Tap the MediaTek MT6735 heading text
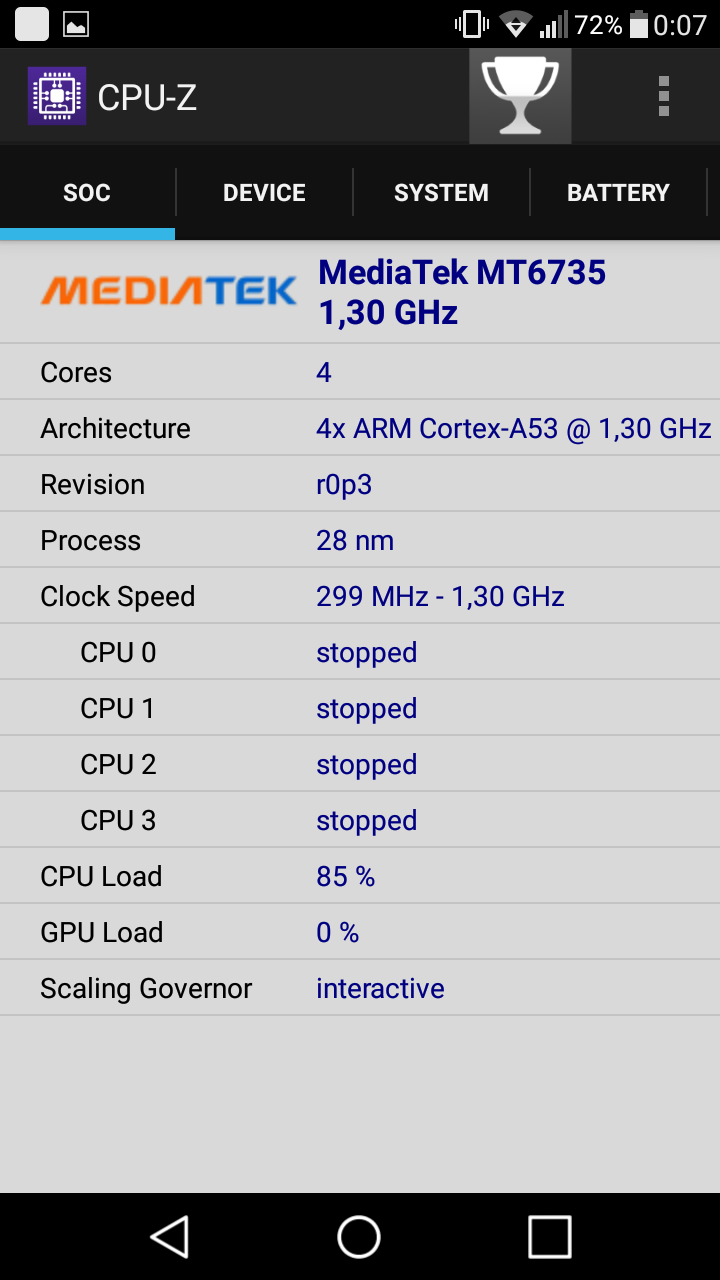Screen dimensions: 720x1280 pos(462,272)
